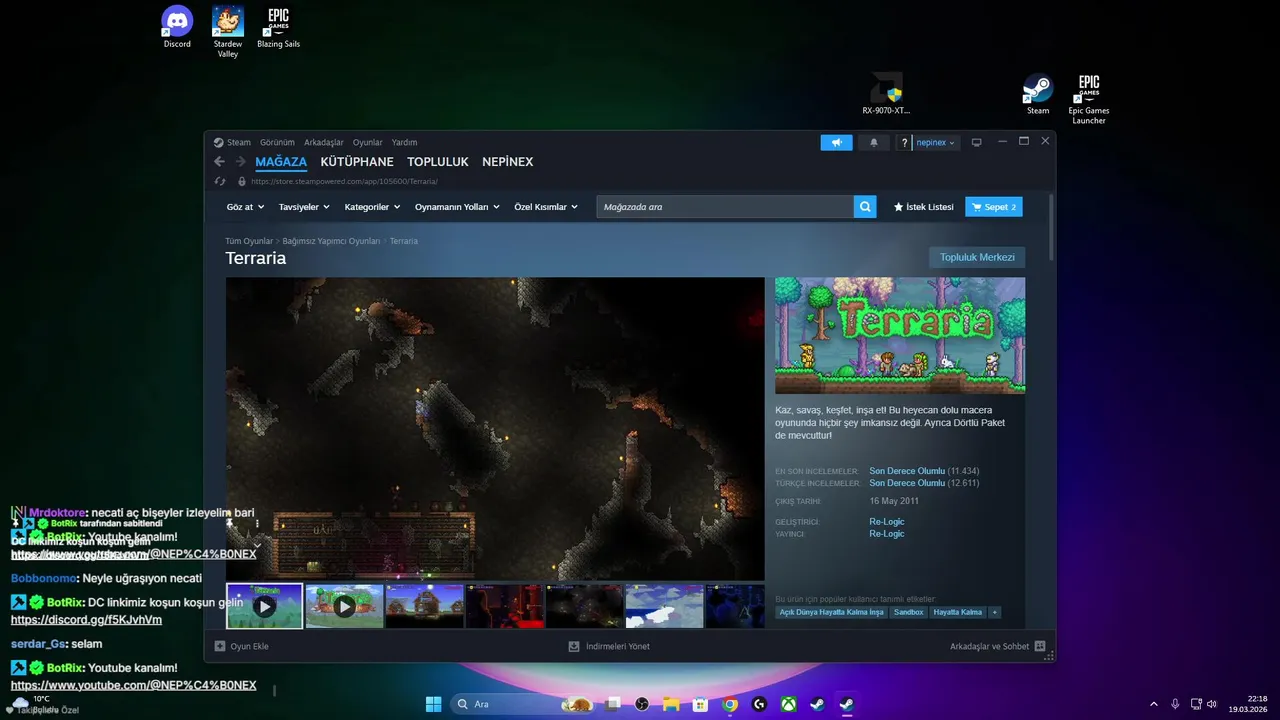
Task: Click the Steam page vertical scrollbar
Action: [1051, 228]
